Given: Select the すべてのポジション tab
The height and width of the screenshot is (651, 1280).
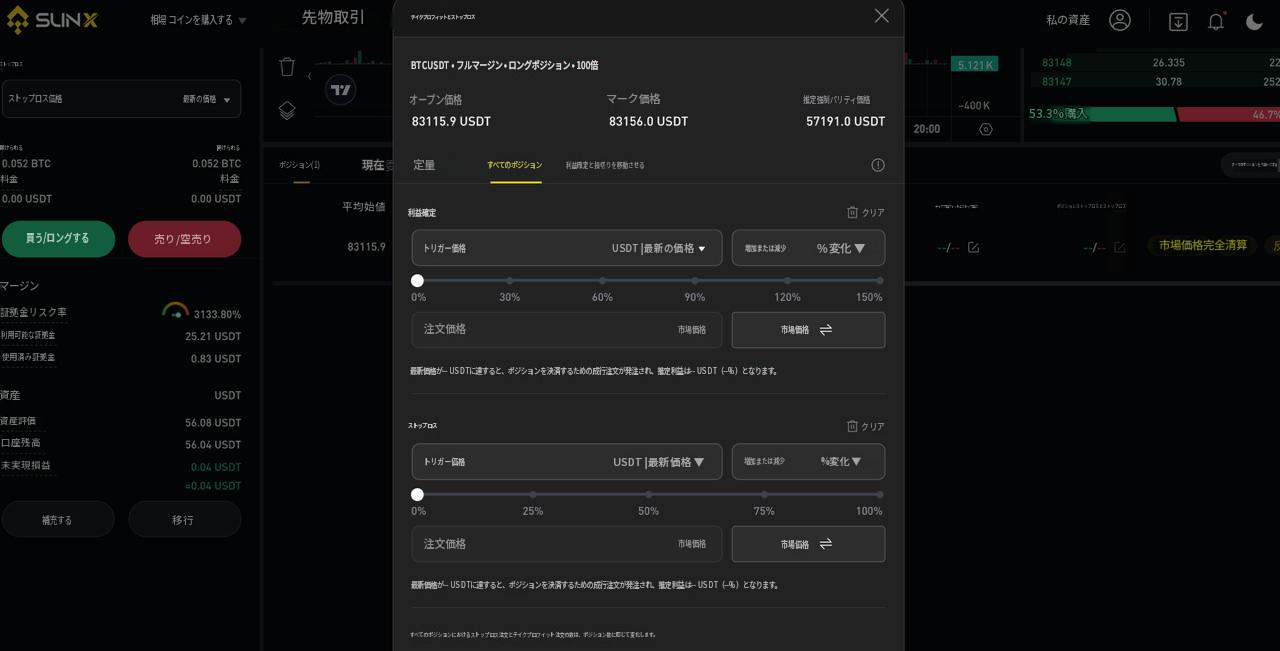Looking at the screenshot, I should 515,165.
